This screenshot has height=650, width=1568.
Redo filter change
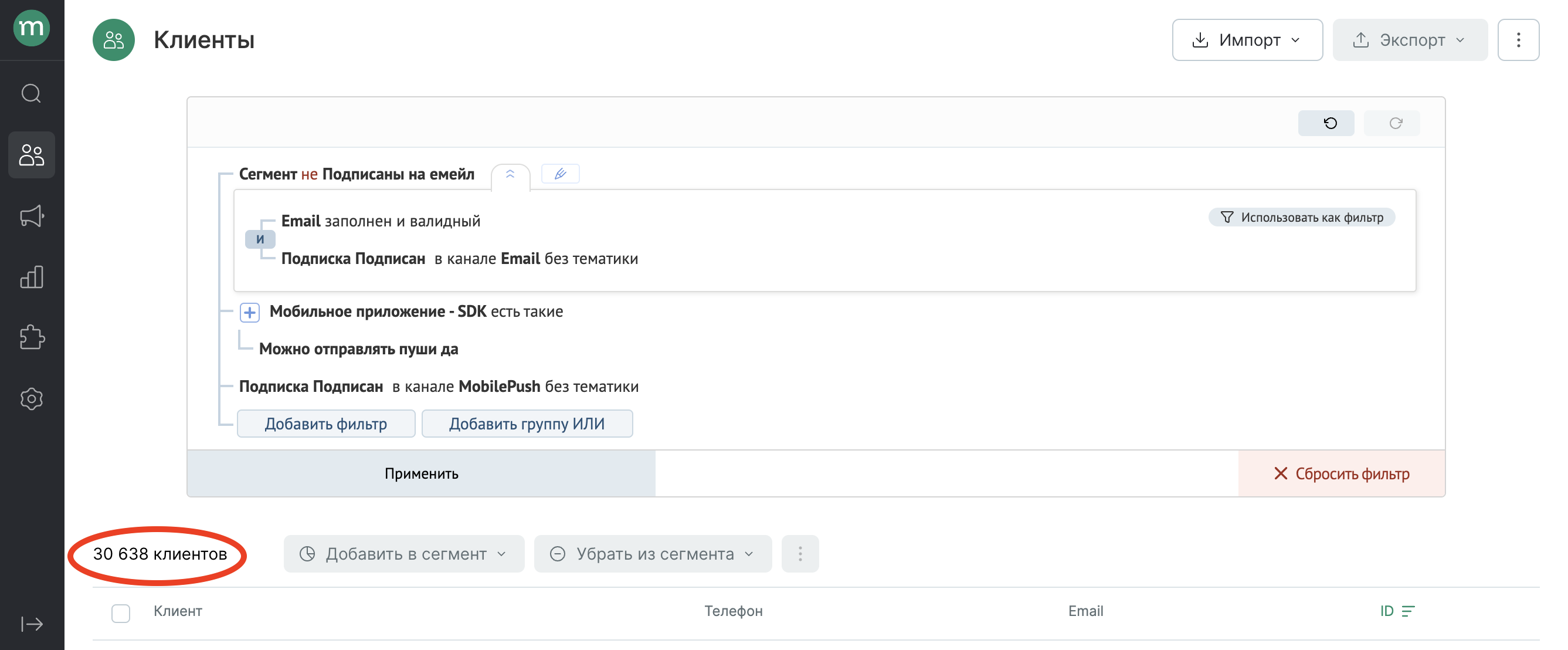tap(1392, 123)
